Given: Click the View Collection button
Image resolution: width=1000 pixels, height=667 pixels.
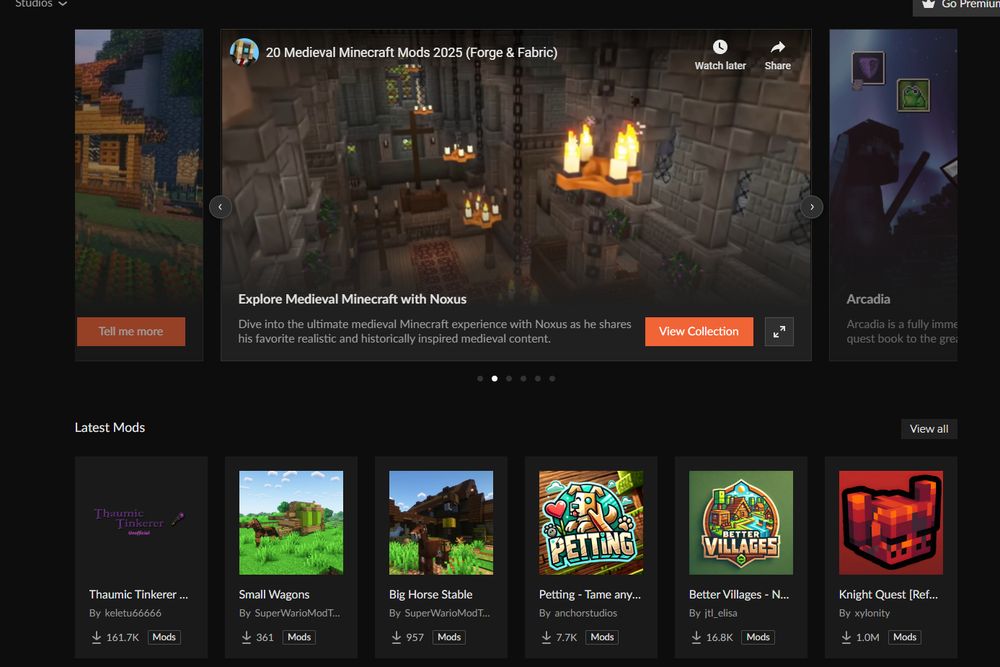Looking at the screenshot, I should click(699, 331).
